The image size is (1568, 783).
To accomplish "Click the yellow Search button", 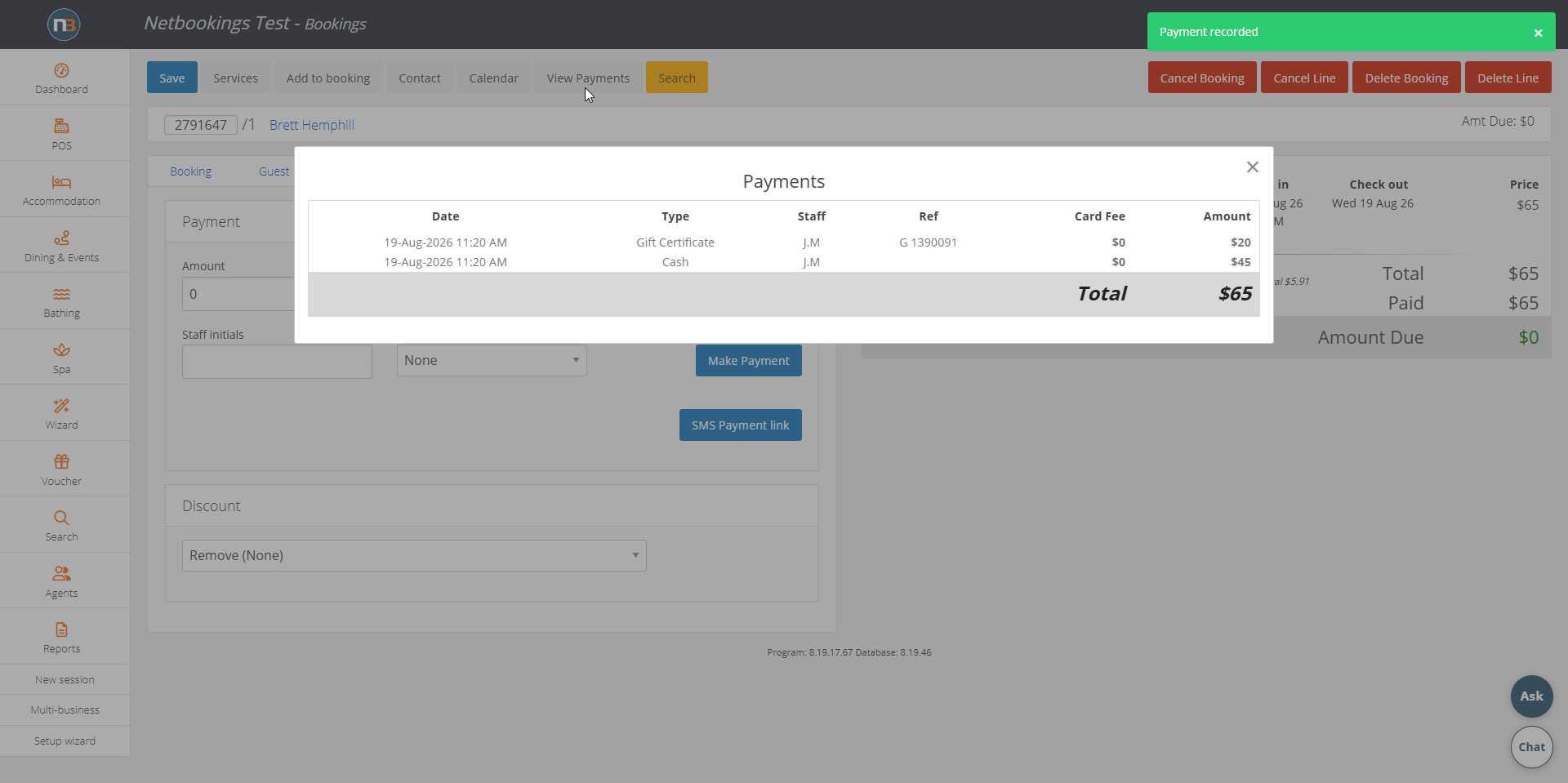I will click(677, 78).
